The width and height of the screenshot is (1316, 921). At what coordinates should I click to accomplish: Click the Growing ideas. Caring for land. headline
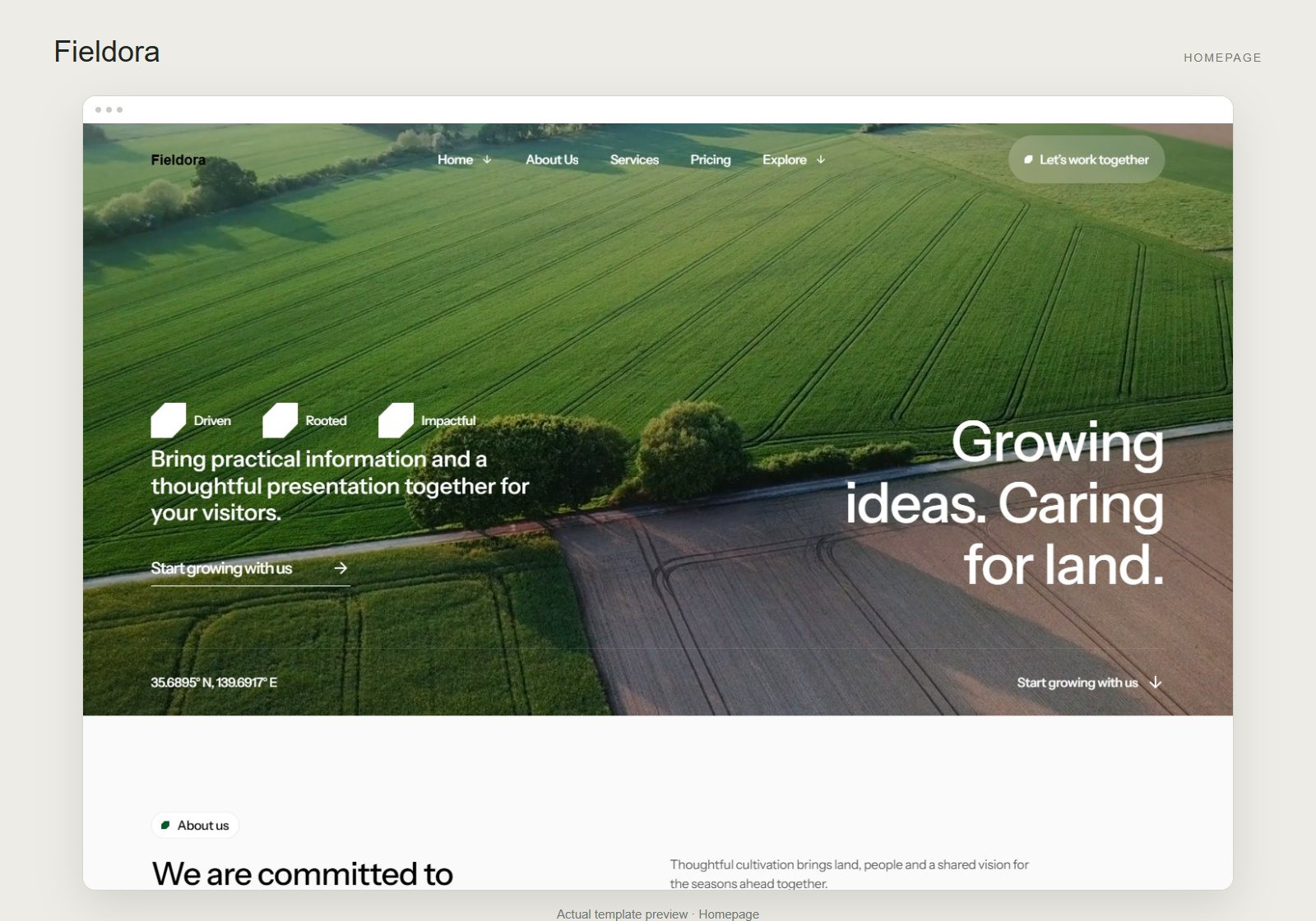(1005, 503)
